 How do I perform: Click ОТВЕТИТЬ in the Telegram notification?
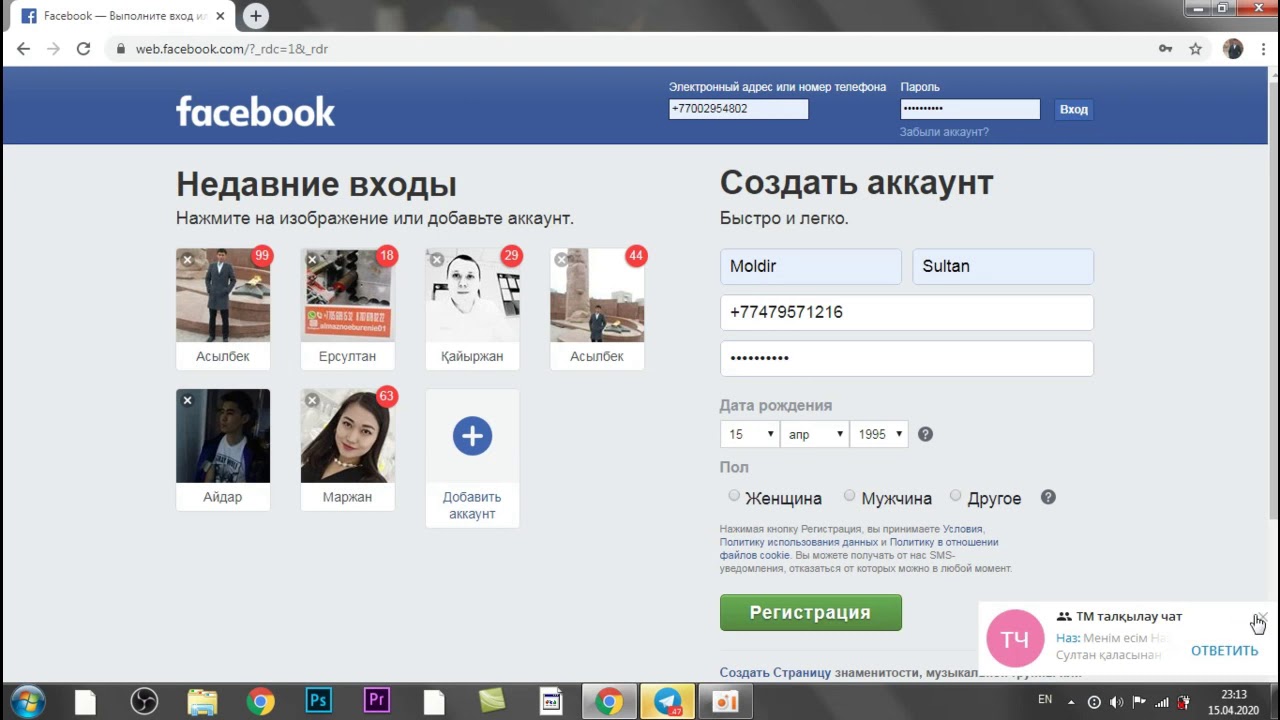tap(1224, 650)
